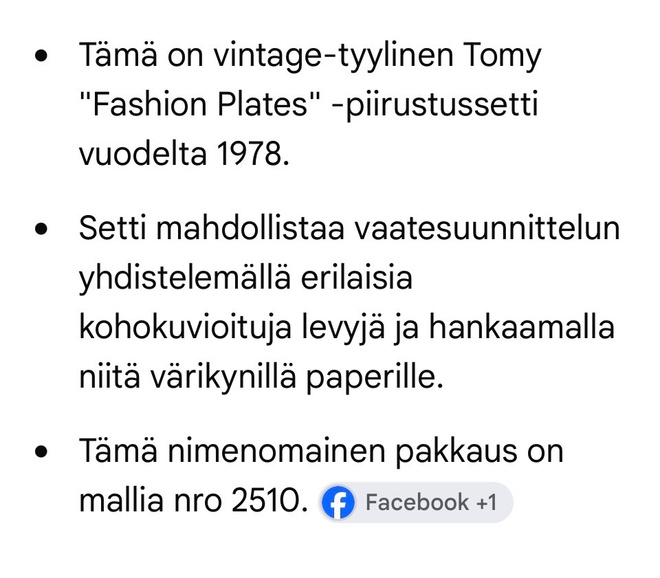This screenshot has height=578, width=660.
Task: Click the word -piirustussetti
Action: coord(435,105)
